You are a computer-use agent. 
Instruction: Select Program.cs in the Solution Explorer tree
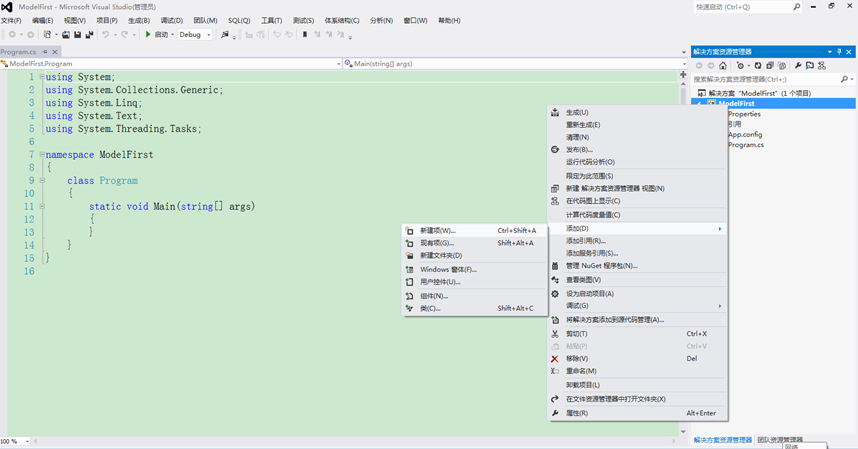pyautogui.click(x=746, y=145)
